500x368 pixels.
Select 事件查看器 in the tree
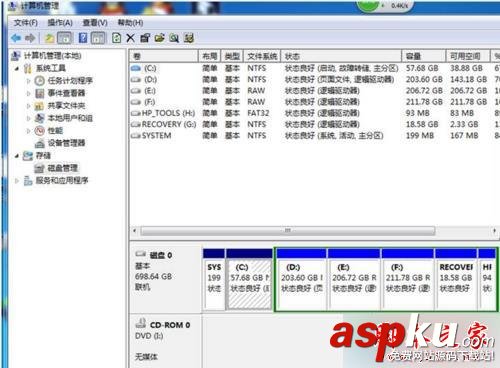tap(66, 93)
